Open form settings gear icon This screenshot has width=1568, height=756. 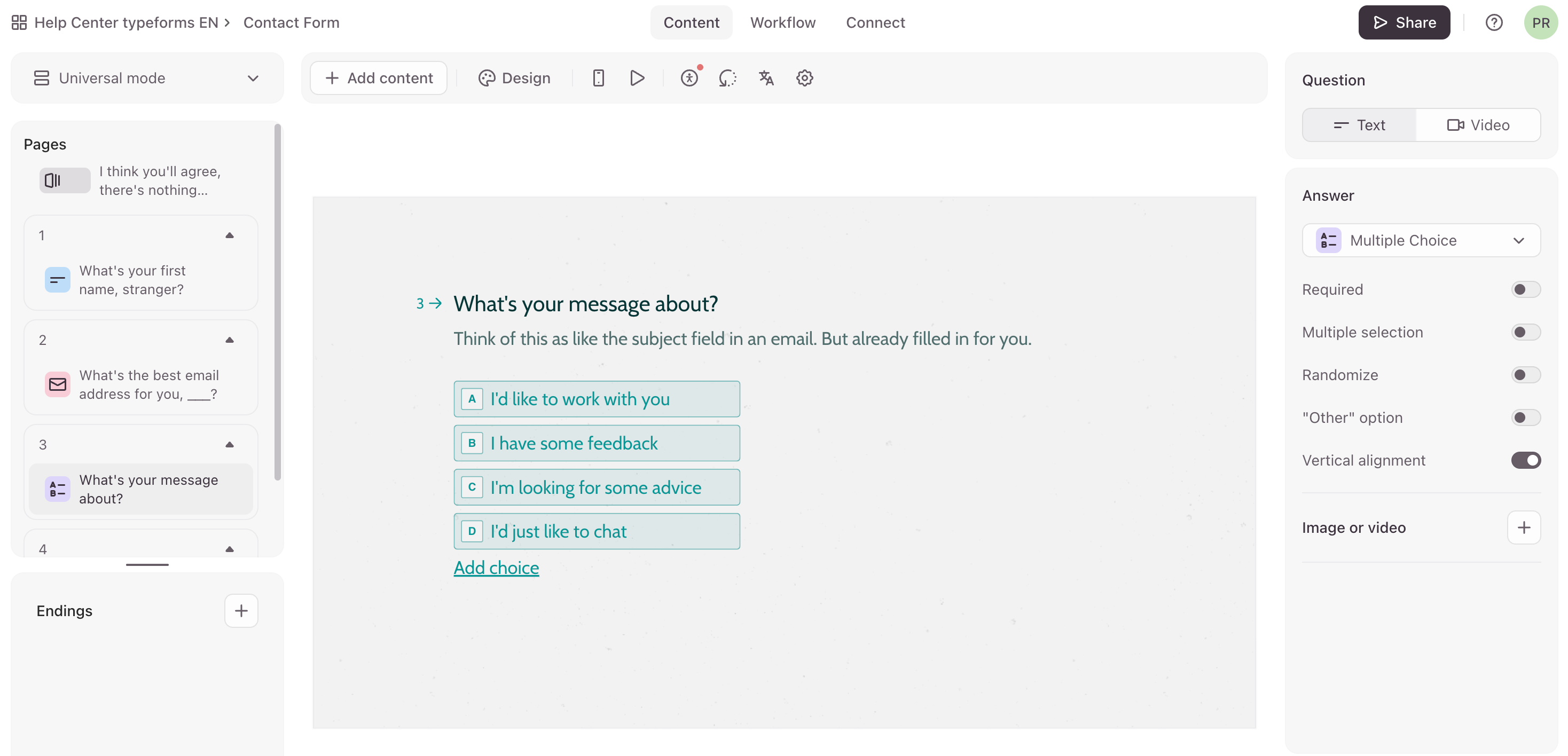pyautogui.click(x=804, y=78)
